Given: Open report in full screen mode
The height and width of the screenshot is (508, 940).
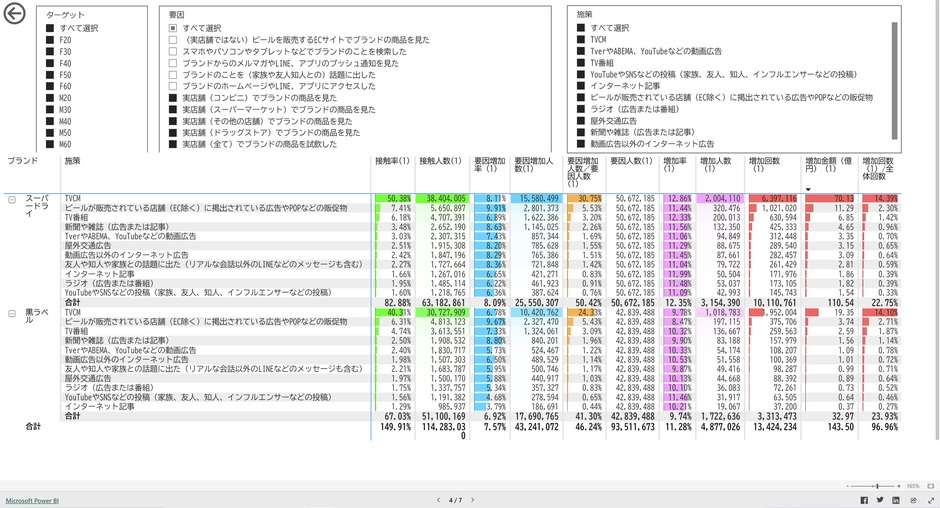Looking at the screenshot, I should (931, 500).
